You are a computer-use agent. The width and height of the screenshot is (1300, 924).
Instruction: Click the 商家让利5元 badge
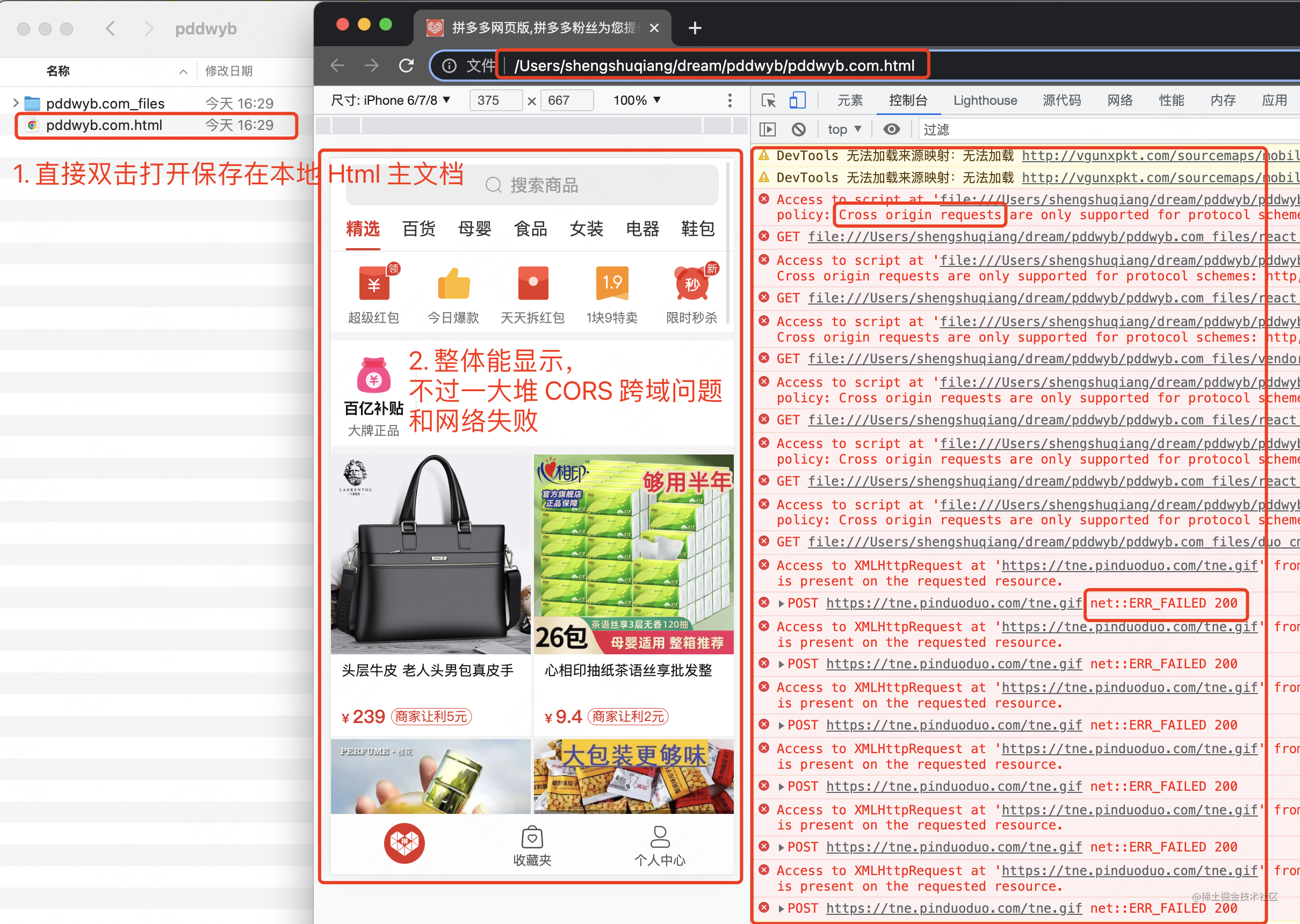coord(431,717)
